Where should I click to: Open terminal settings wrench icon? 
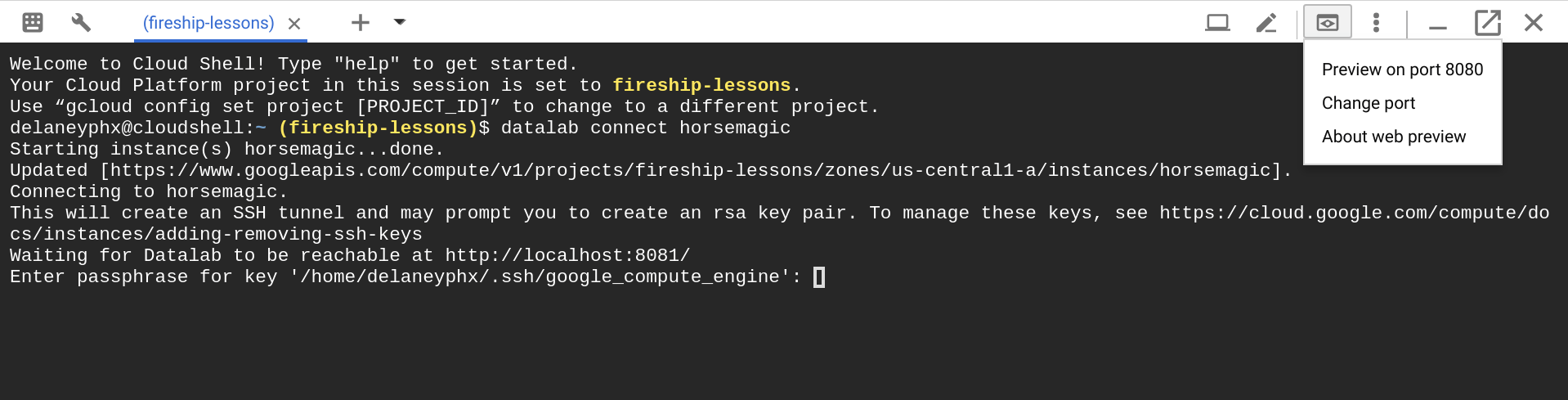click(81, 22)
